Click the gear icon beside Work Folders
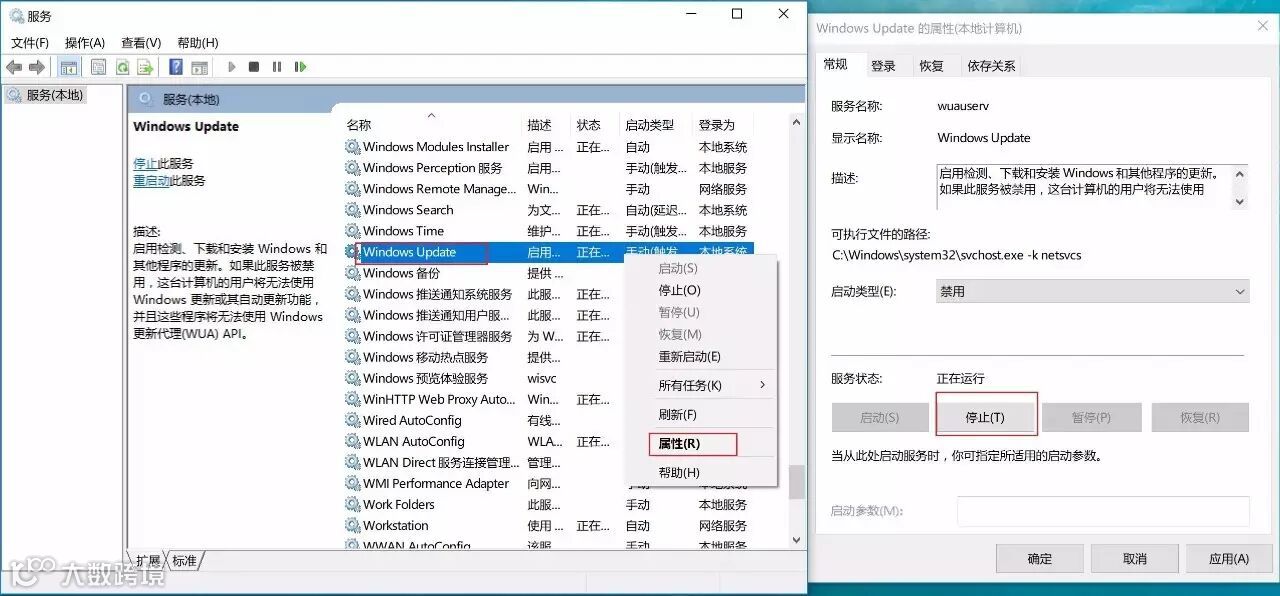 point(353,504)
